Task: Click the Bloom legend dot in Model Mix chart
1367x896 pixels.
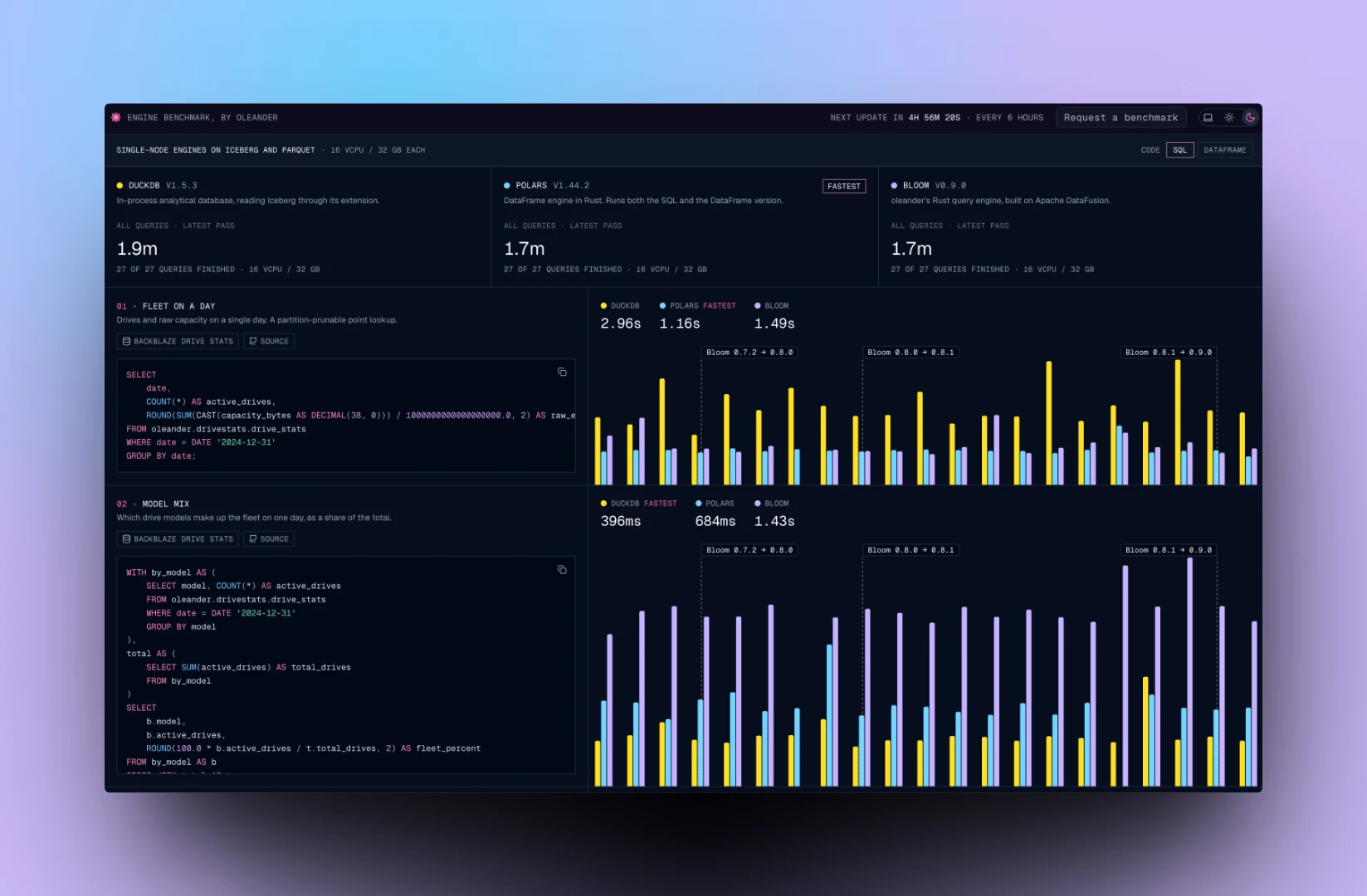Action: (x=758, y=504)
